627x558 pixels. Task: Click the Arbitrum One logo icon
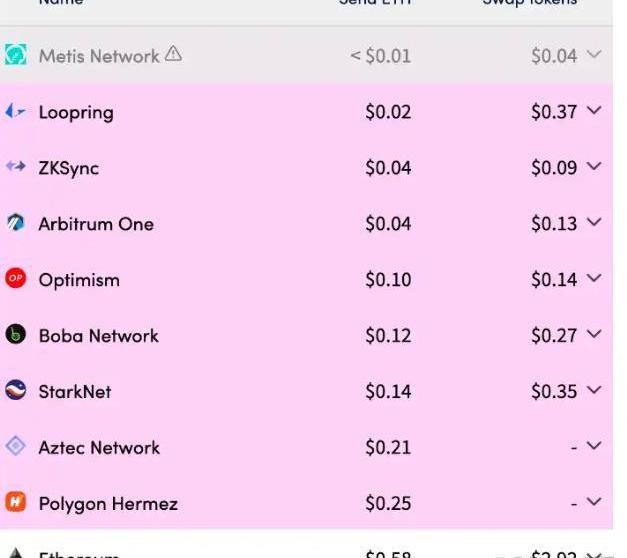[15, 224]
